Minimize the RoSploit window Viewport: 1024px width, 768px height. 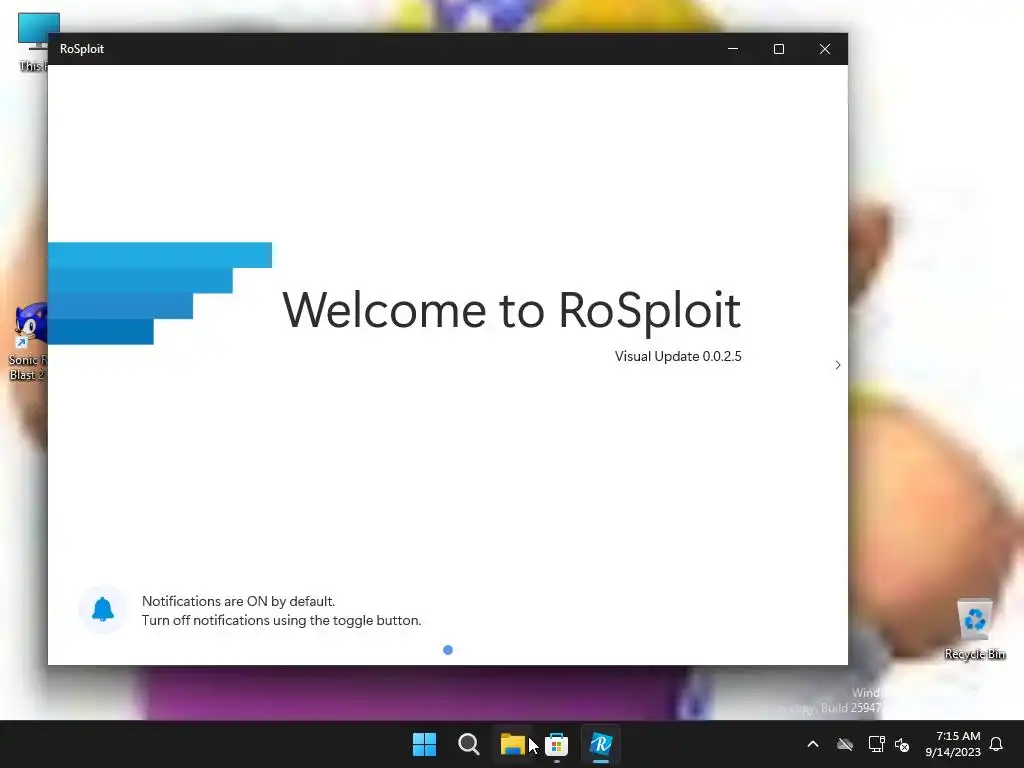tap(733, 49)
